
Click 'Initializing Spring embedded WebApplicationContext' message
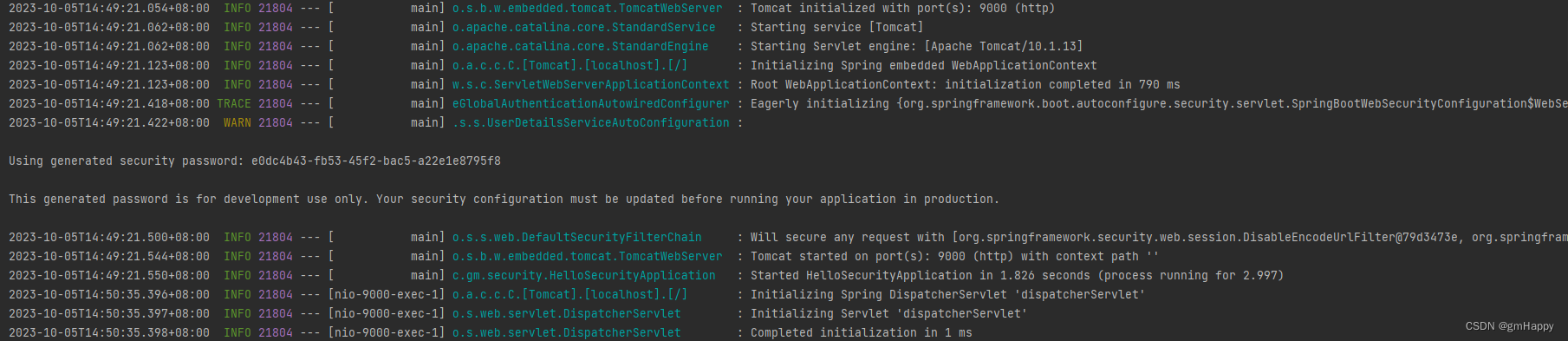923,66
